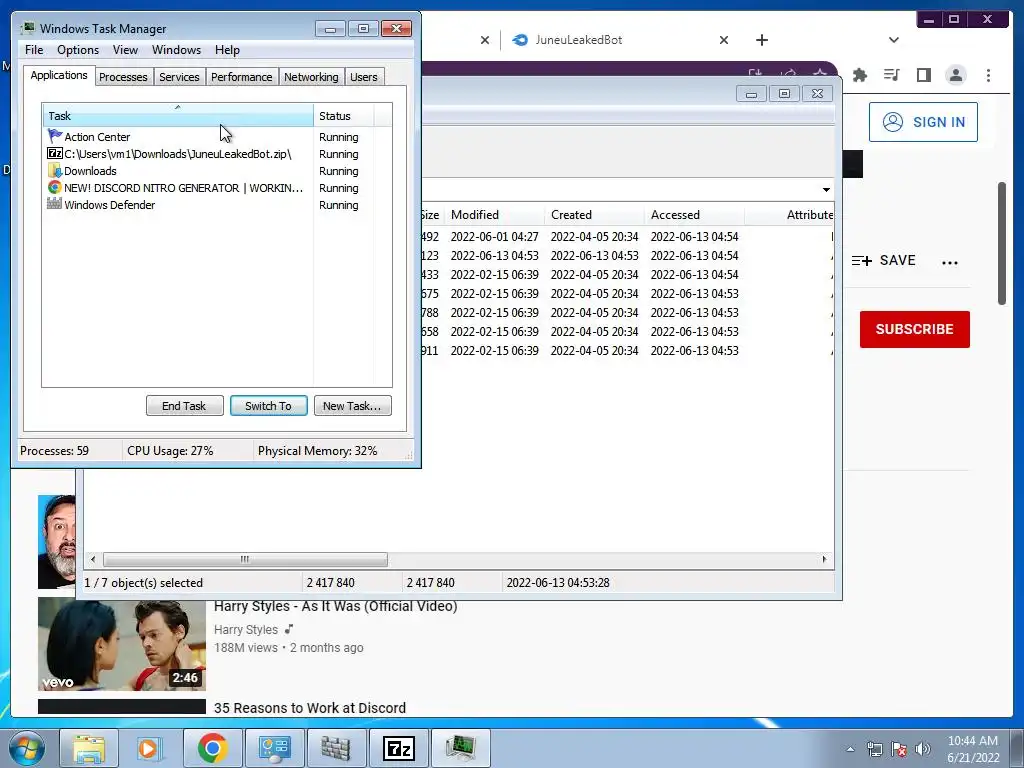Open the Action Center flag tray icon
The width and height of the screenshot is (1024, 768).
coord(899,749)
